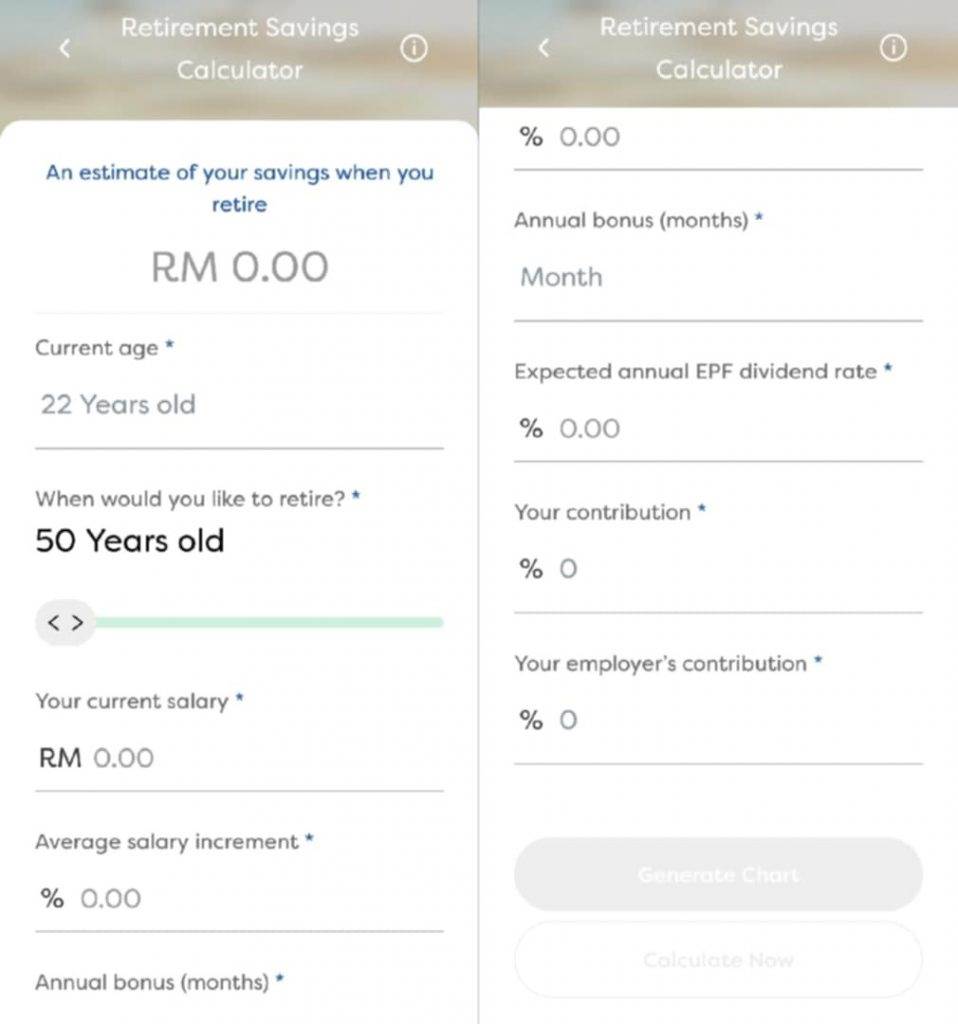Click the light green retirement age slider track

[269, 622]
